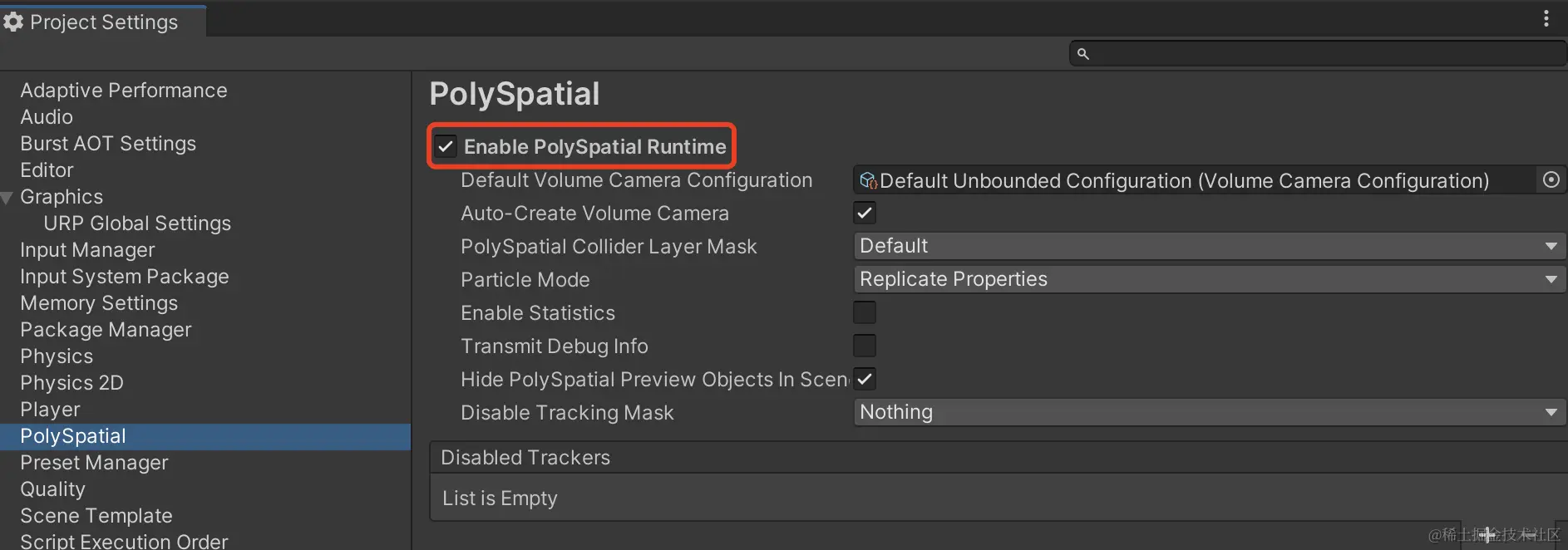
Task: Enable the Enable Statistics checkbox
Action: [865, 312]
